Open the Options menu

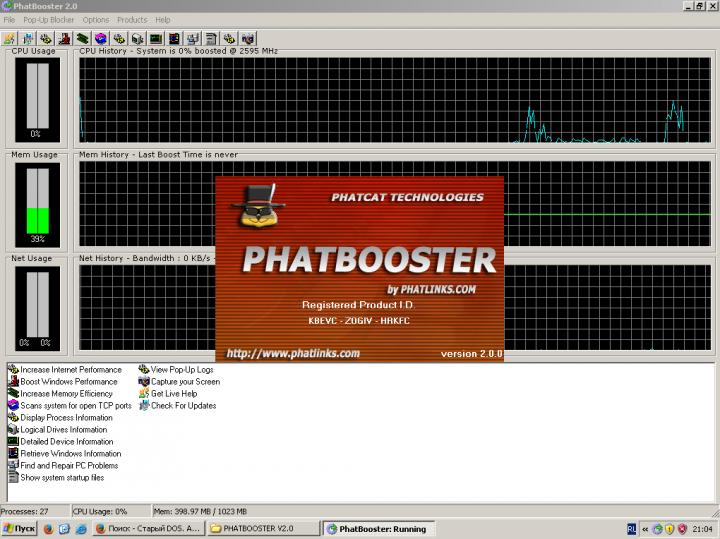tap(96, 20)
